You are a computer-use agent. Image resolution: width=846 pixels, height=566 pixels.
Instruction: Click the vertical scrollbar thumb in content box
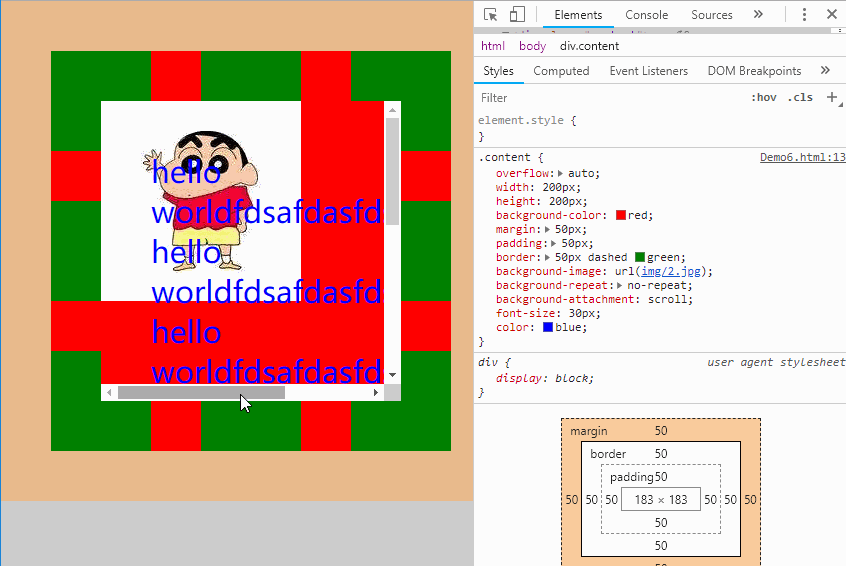(392, 172)
